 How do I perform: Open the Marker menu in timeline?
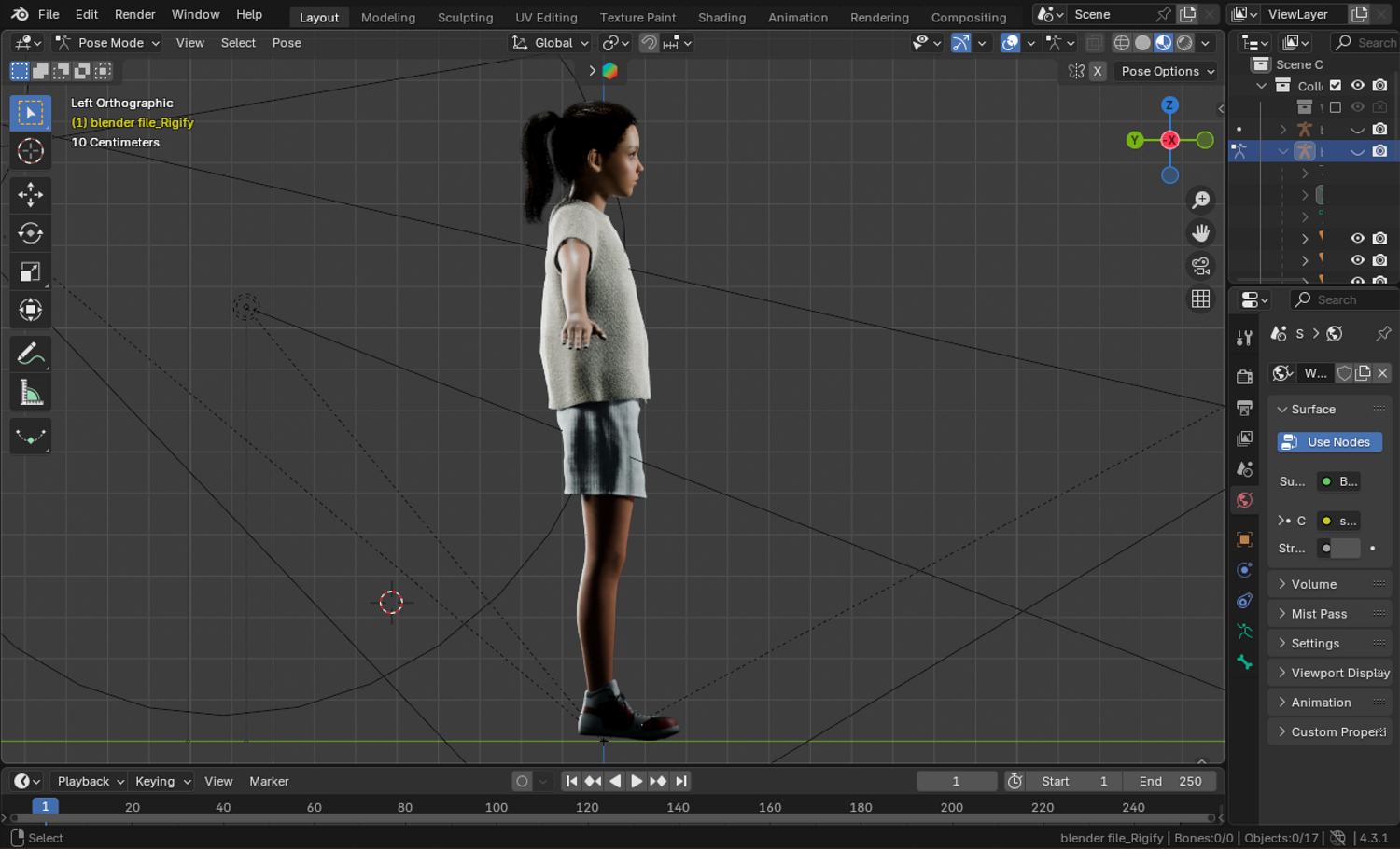269,782
